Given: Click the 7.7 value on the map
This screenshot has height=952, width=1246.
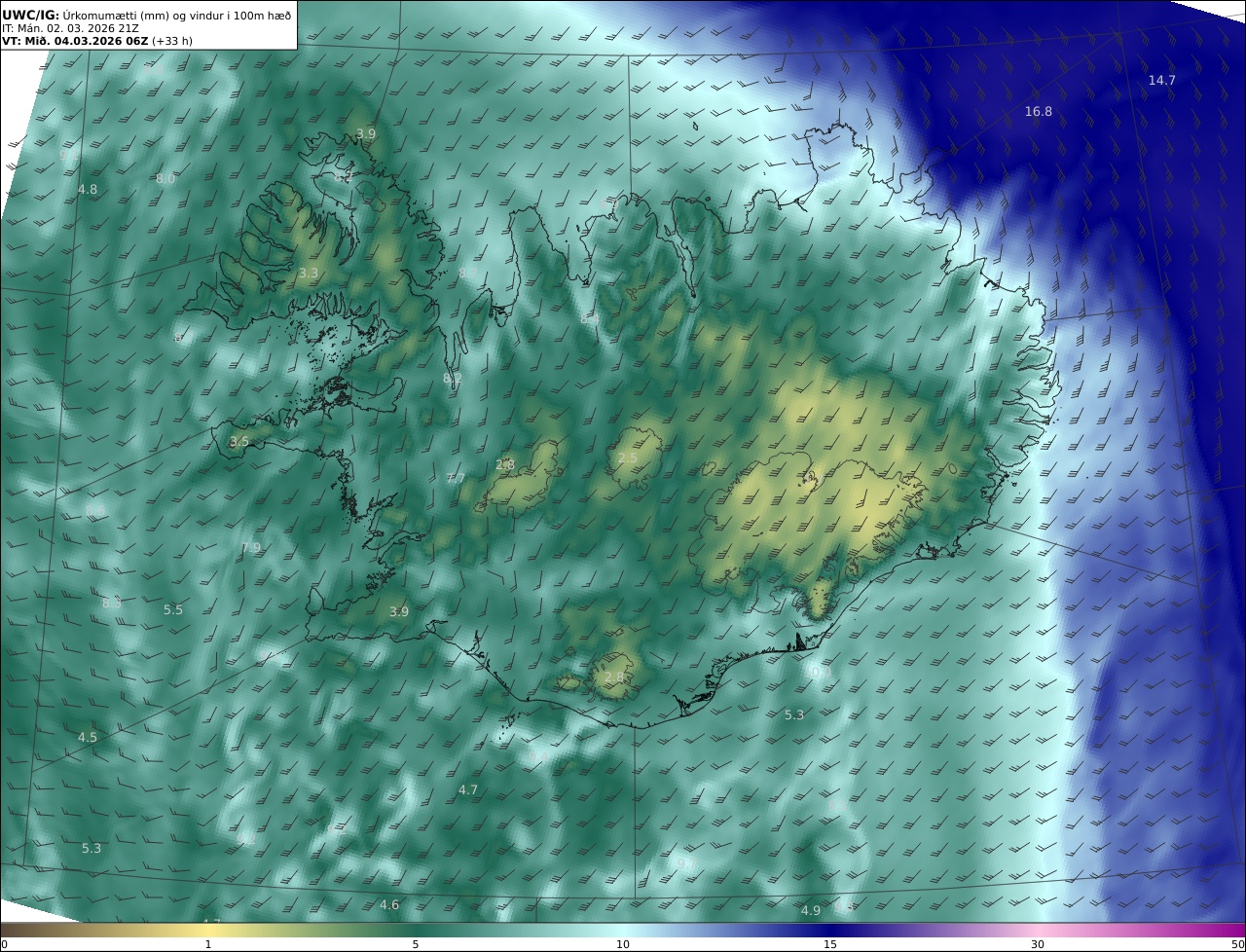Looking at the screenshot, I should point(456,478).
